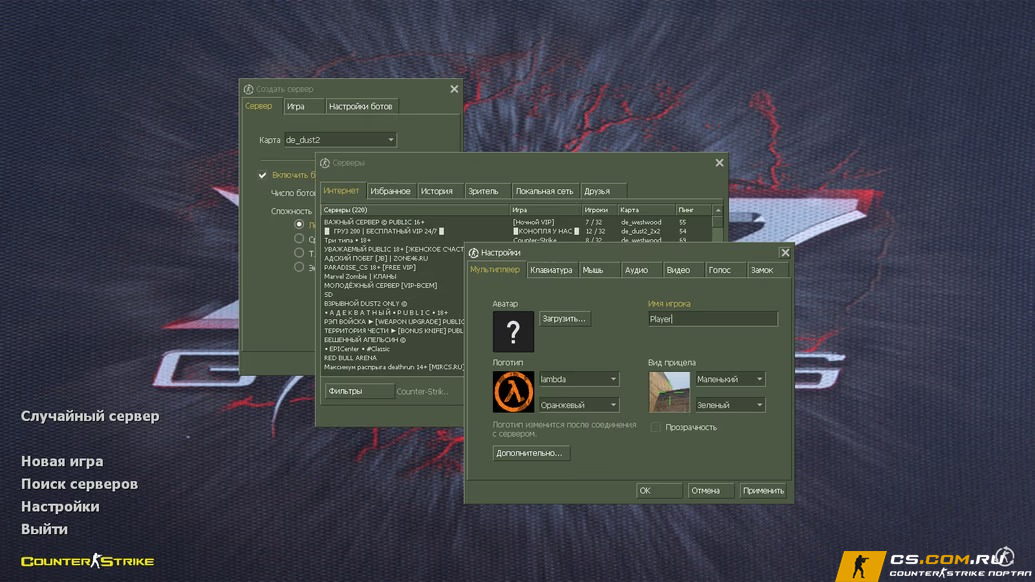Apply changes with Применить

(x=763, y=491)
